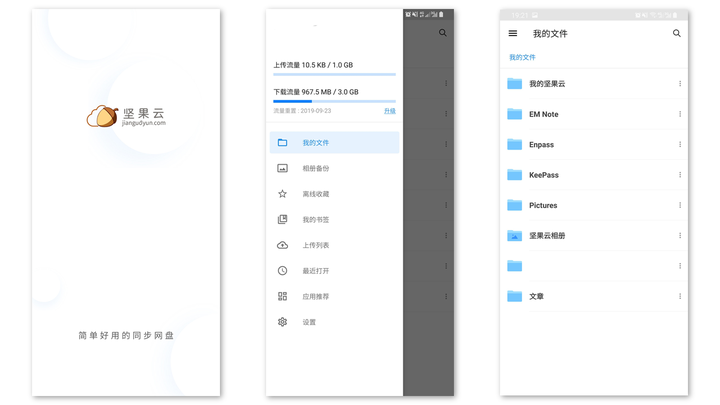Tap the 简单好用的同步网盘 slogan text
This screenshot has height=405, width=720.
126,336
